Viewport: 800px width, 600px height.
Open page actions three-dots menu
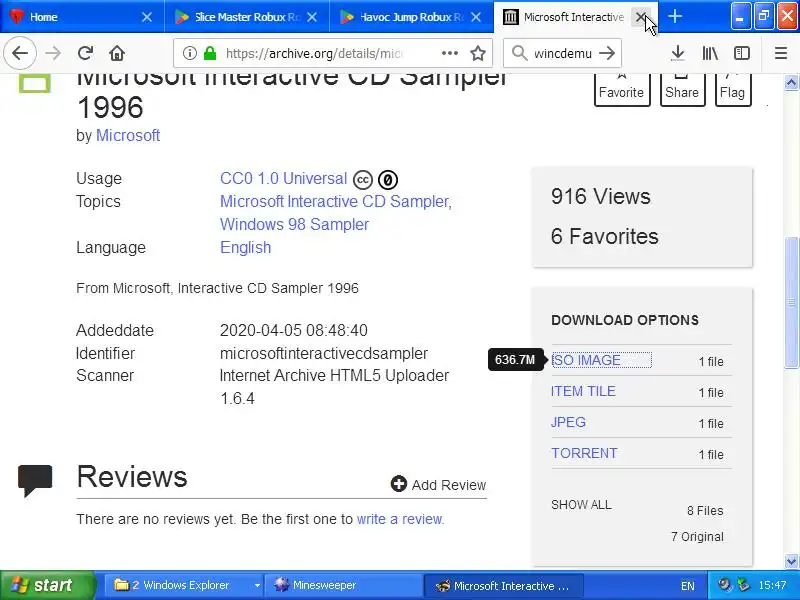449,53
